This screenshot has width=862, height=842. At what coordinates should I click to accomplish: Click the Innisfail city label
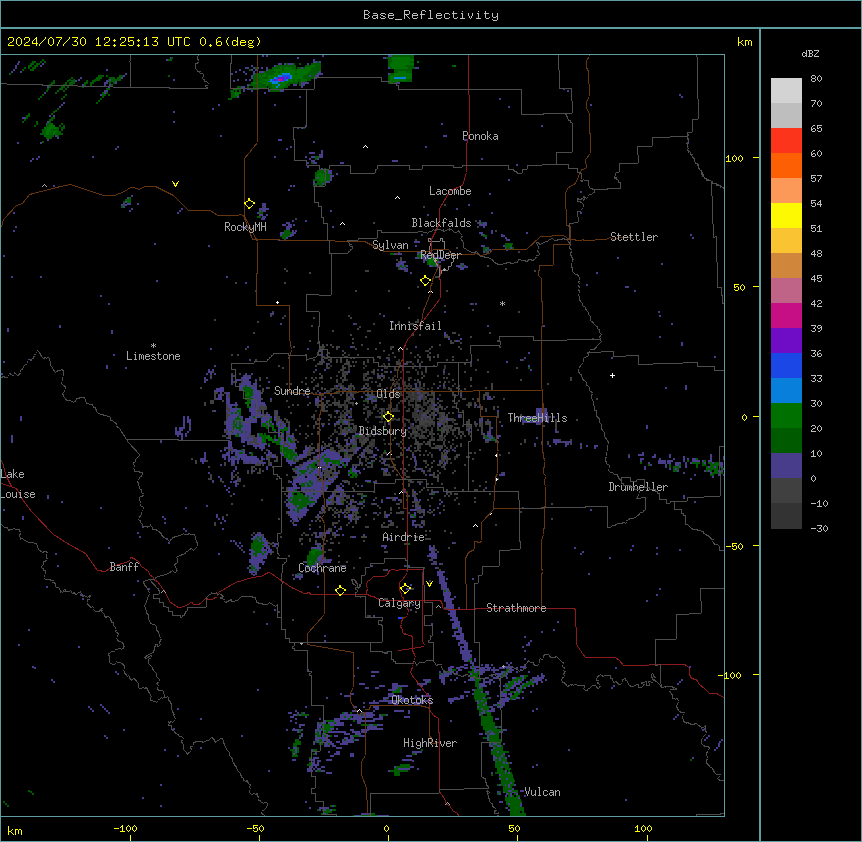(415, 326)
